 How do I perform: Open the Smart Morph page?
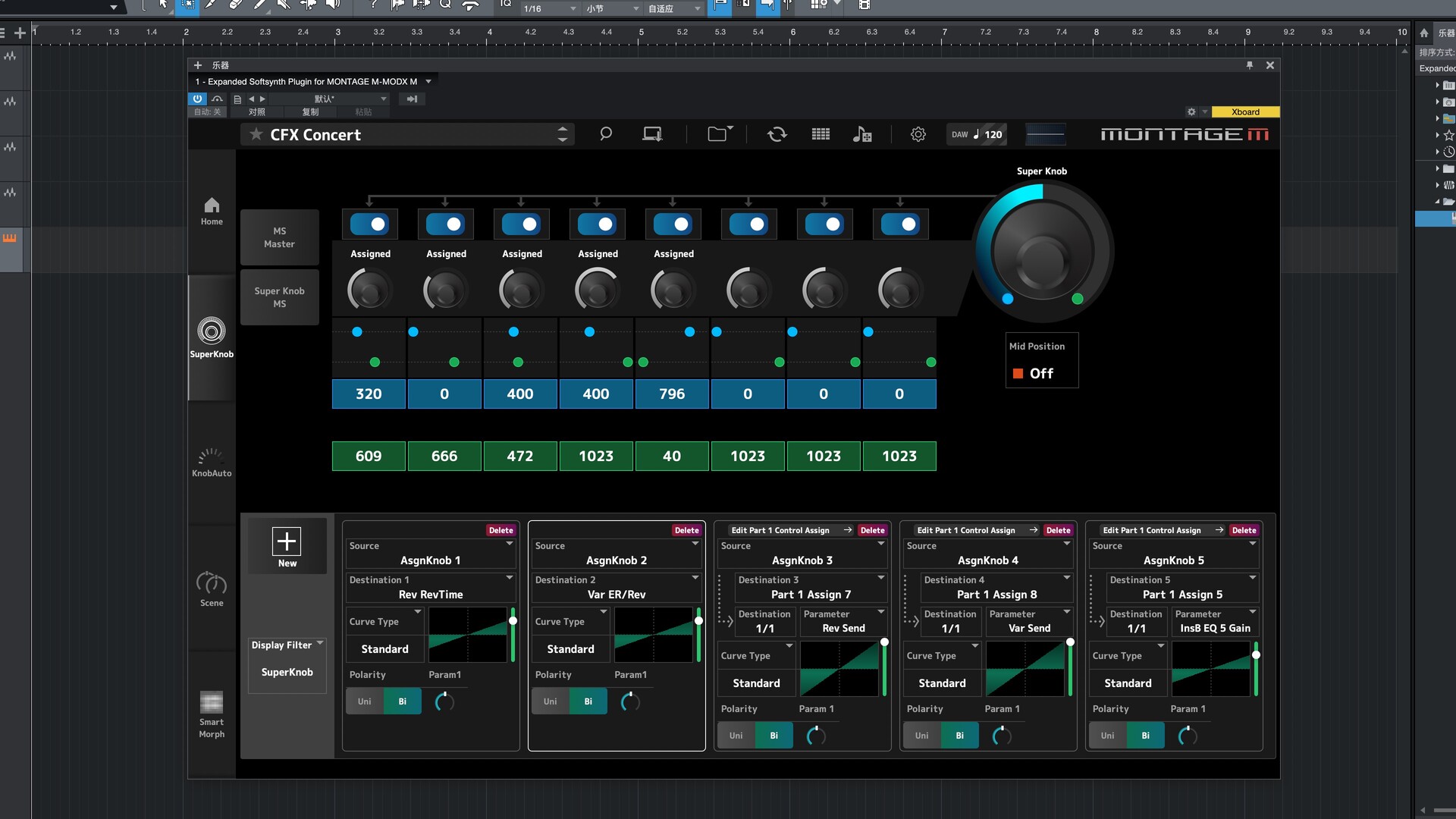212,714
